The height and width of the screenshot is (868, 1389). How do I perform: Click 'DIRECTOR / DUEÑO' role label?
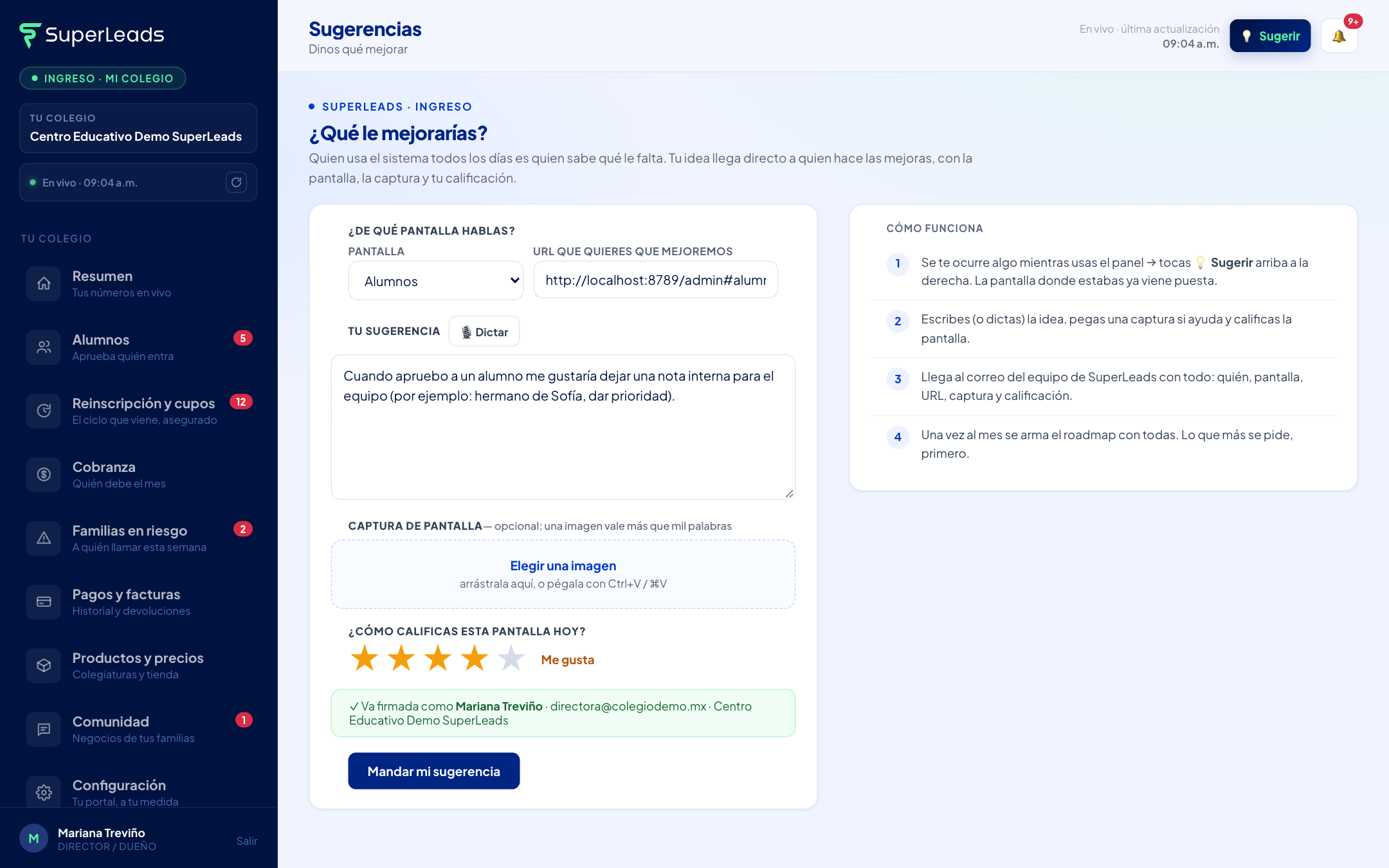pos(107,847)
